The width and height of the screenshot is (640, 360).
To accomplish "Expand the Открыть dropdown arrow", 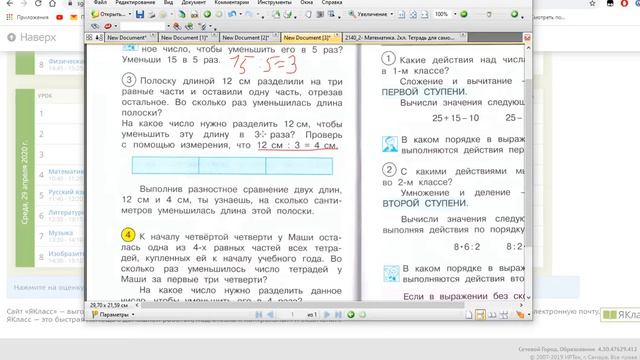I will tap(130, 14).
